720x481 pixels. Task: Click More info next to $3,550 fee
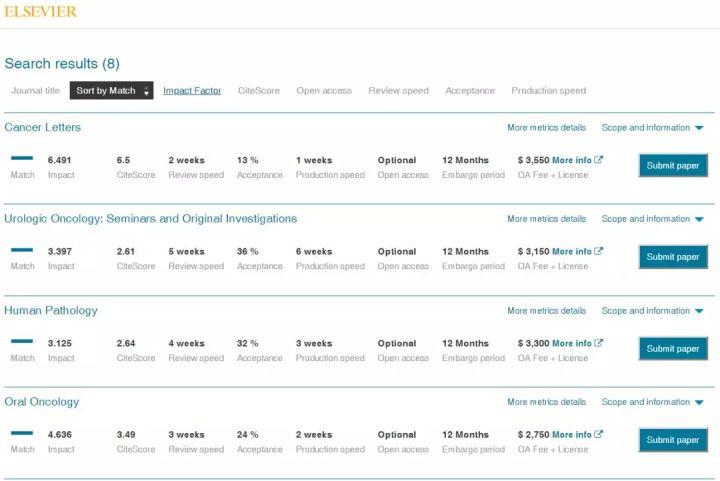[x=577, y=160]
